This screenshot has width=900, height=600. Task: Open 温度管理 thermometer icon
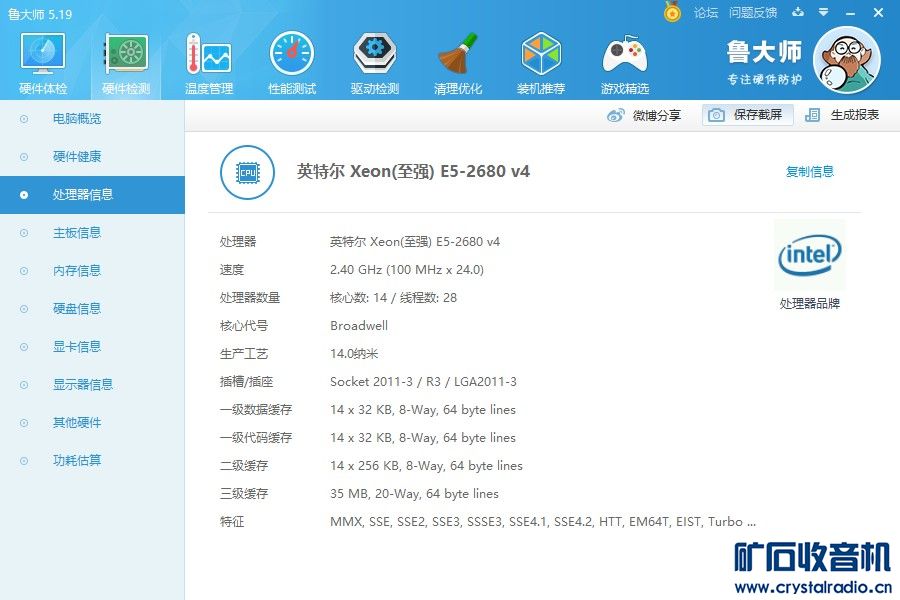click(209, 54)
